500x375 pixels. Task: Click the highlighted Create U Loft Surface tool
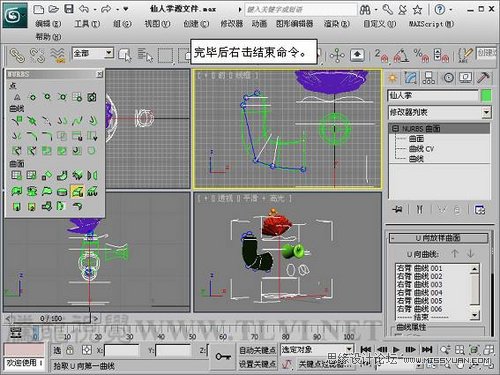point(77,191)
